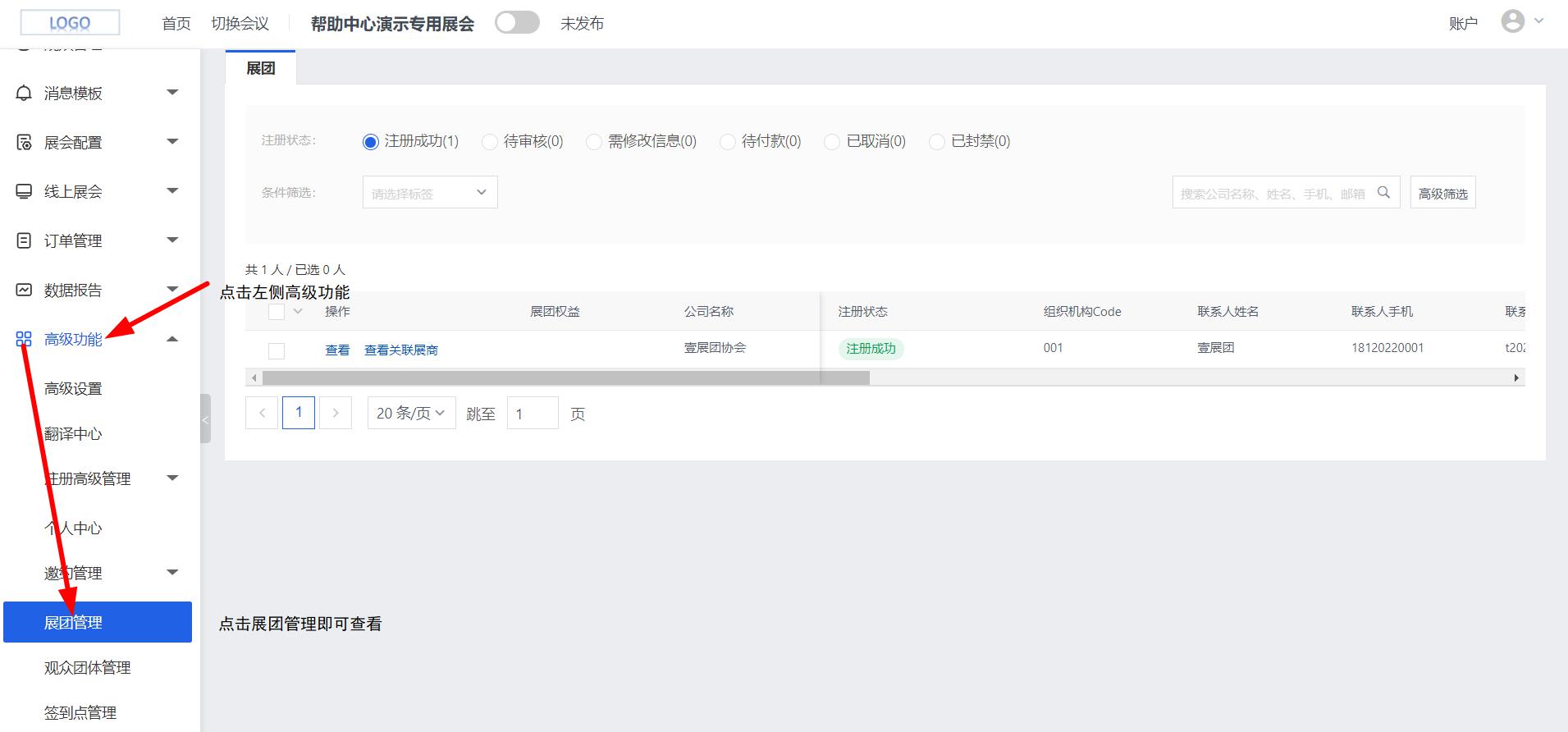
Task: Click the 跳至 page number input
Action: tap(533, 414)
